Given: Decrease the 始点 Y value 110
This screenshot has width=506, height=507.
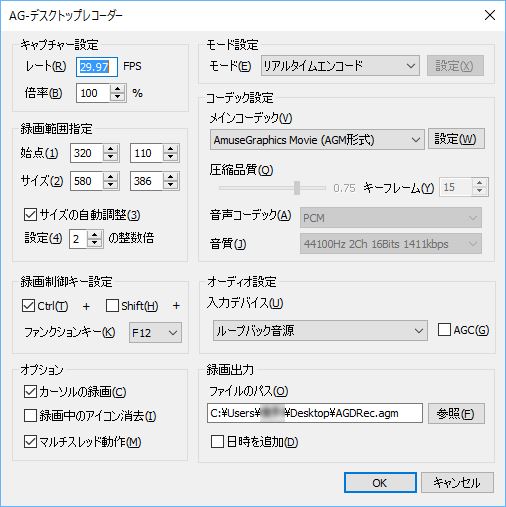Looking at the screenshot, I should (171, 157).
